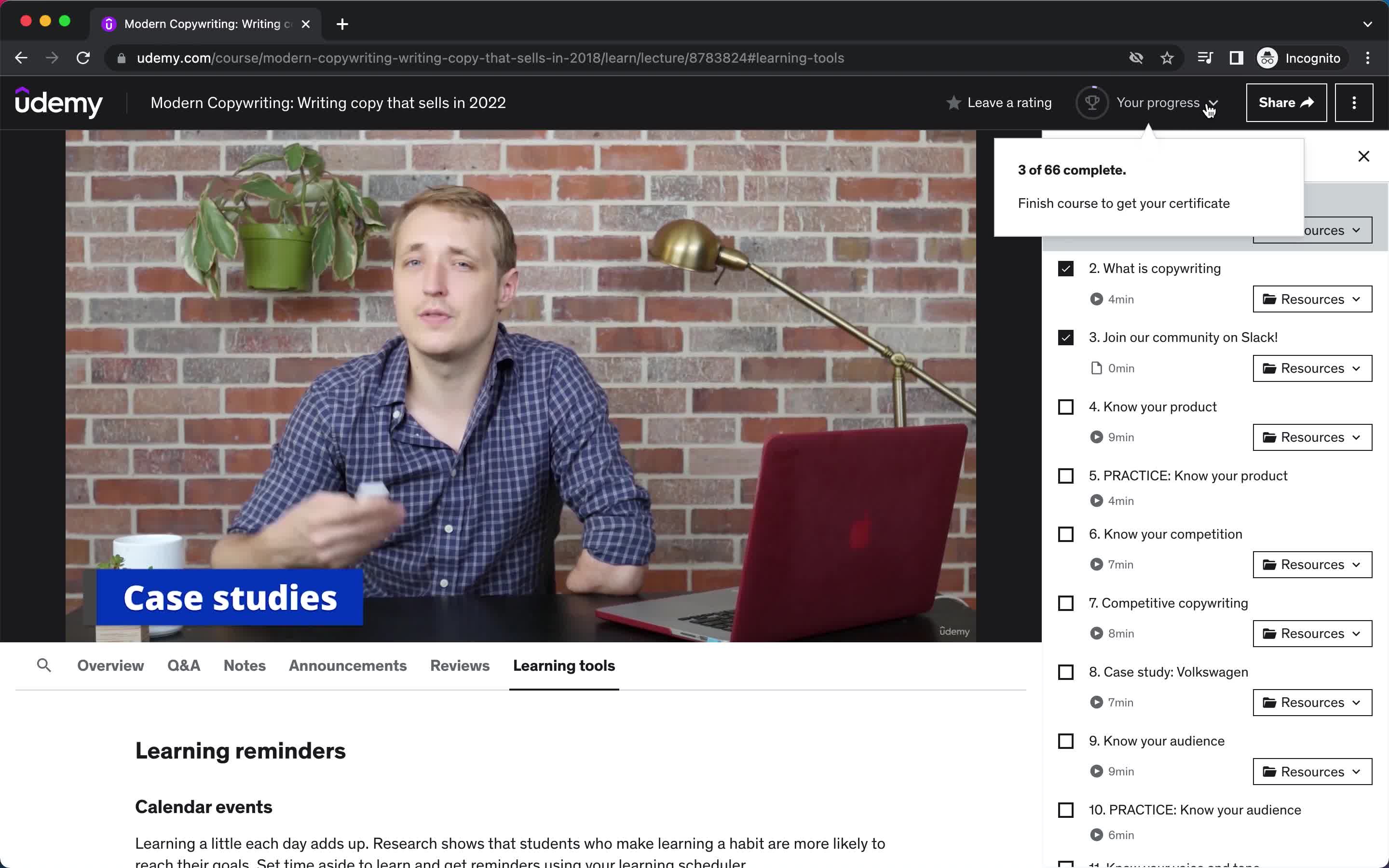The width and height of the screenshot is (1389, 868).
Task: Switch to the Notes tab
Action: tap(244, 665)
